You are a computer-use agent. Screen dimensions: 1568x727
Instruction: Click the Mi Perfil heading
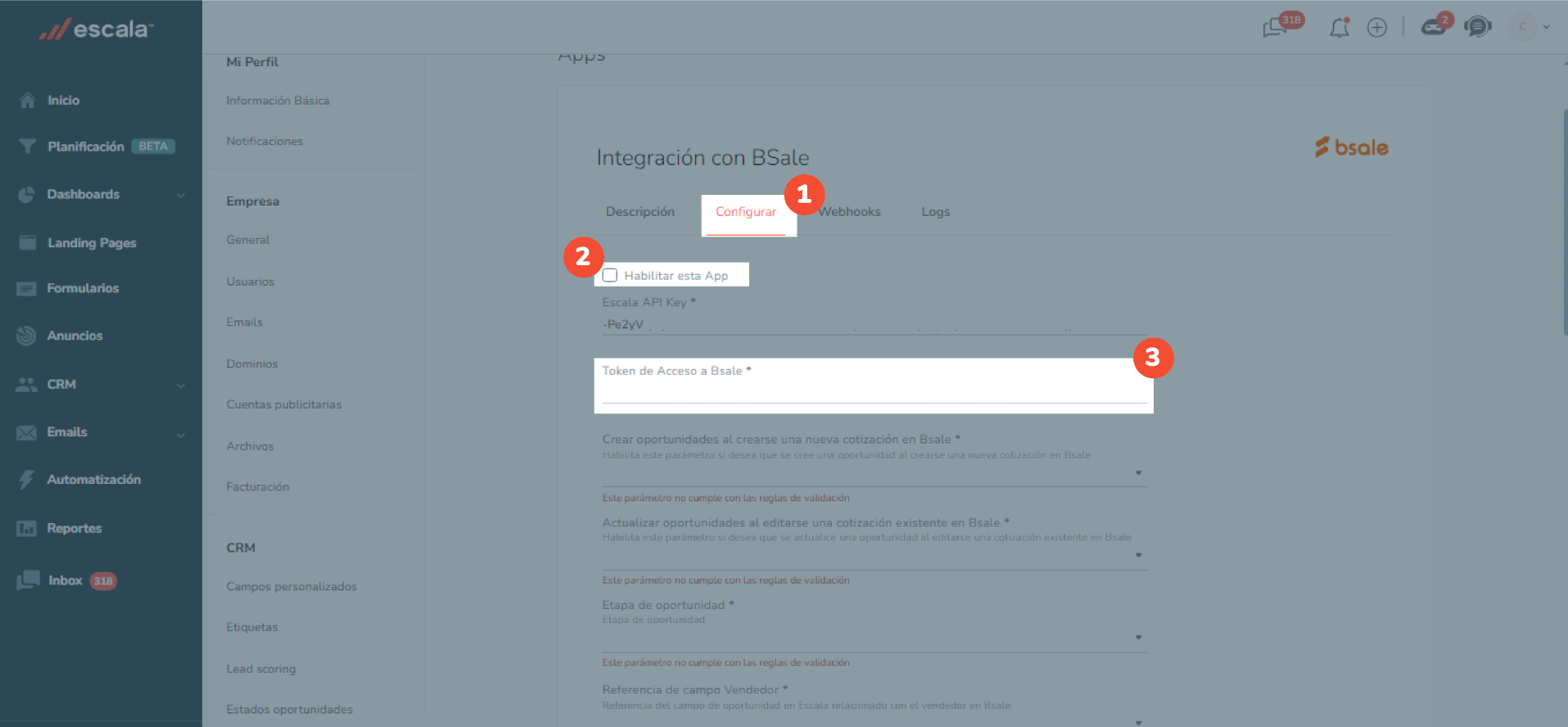[x=252, y=62]
